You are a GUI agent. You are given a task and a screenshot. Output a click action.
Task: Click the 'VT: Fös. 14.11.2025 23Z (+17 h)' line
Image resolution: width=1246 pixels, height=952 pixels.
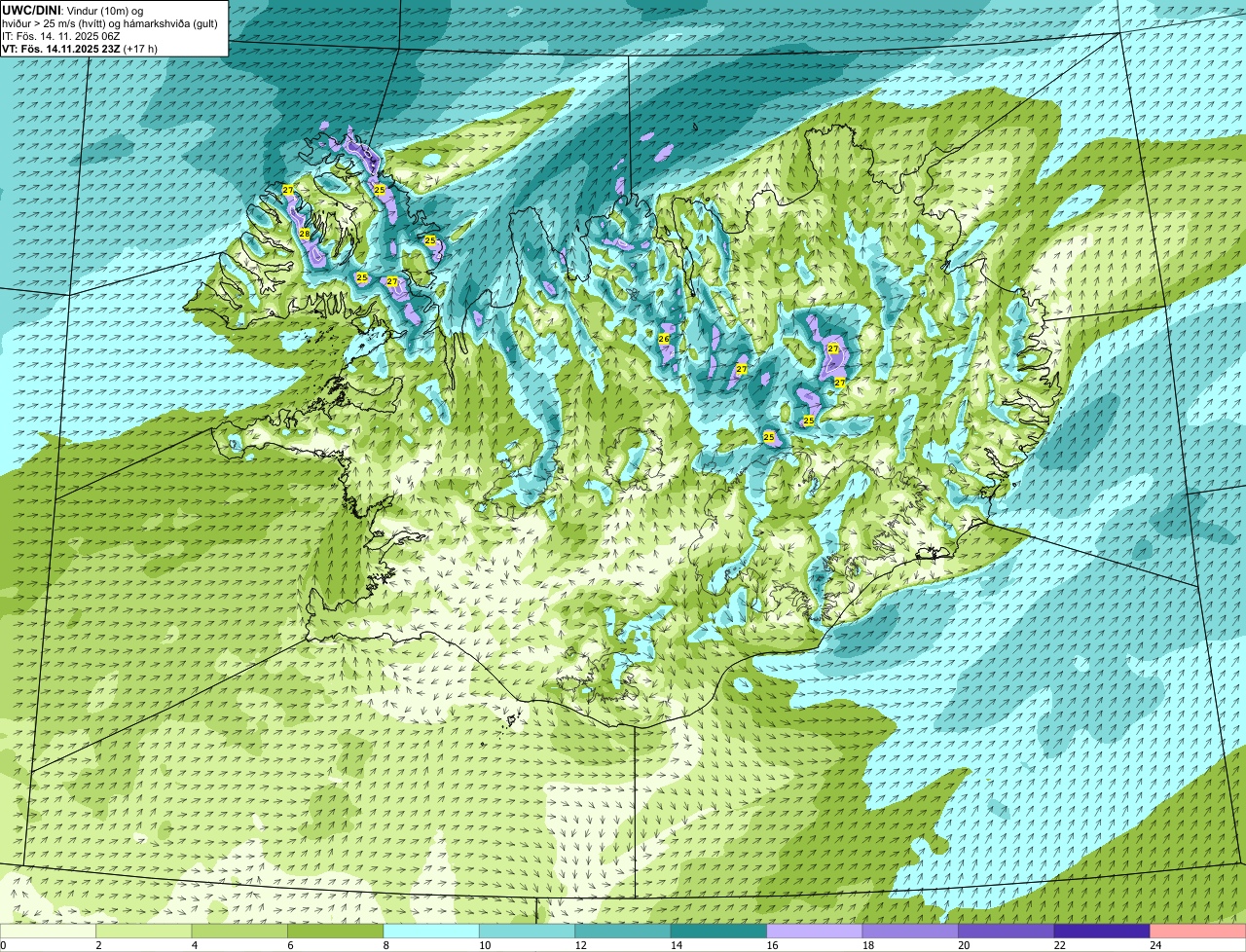pyautogui.click(x=80, y=49)
